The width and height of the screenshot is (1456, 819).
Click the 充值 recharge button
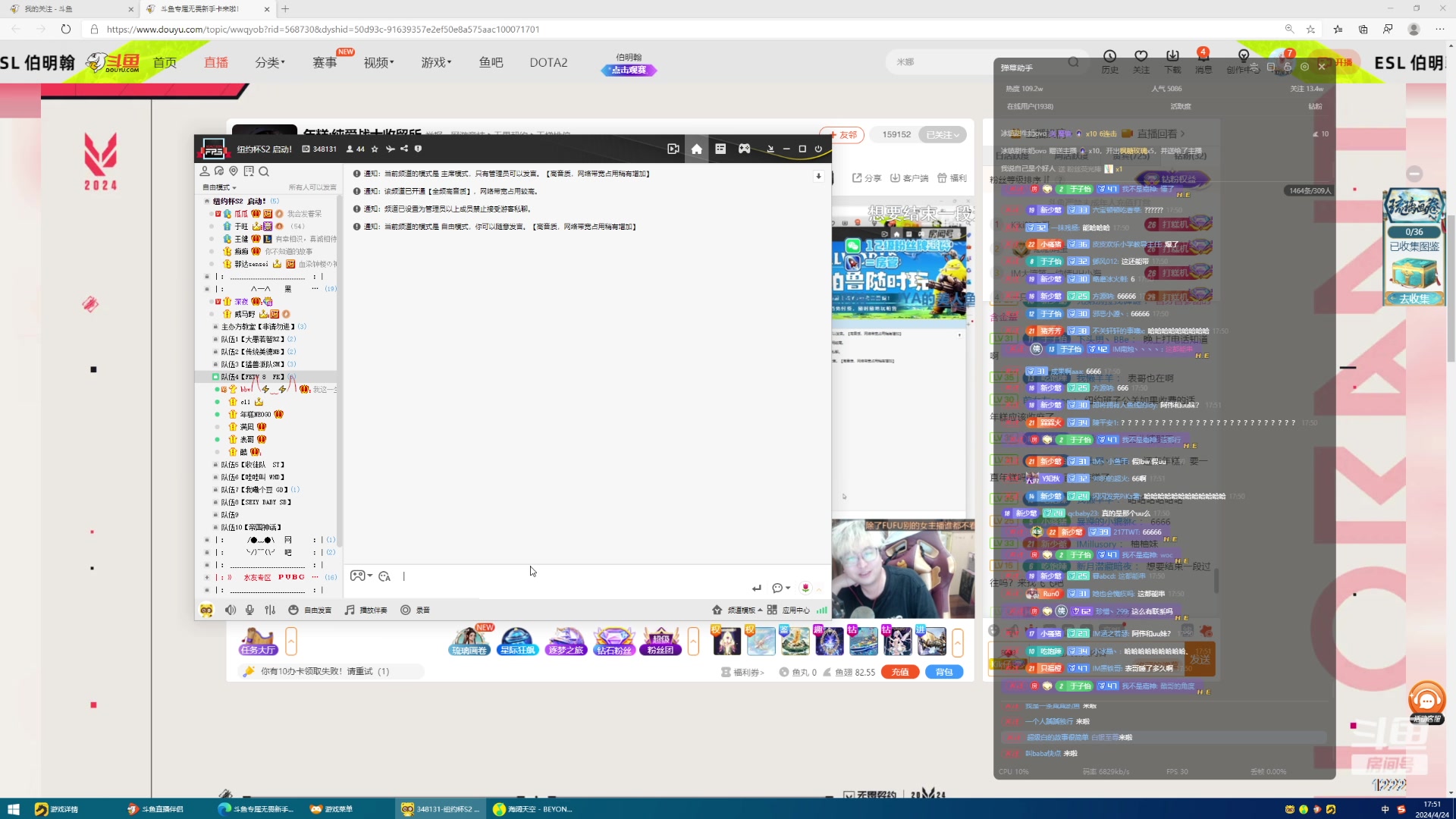(x=900, y=672)
